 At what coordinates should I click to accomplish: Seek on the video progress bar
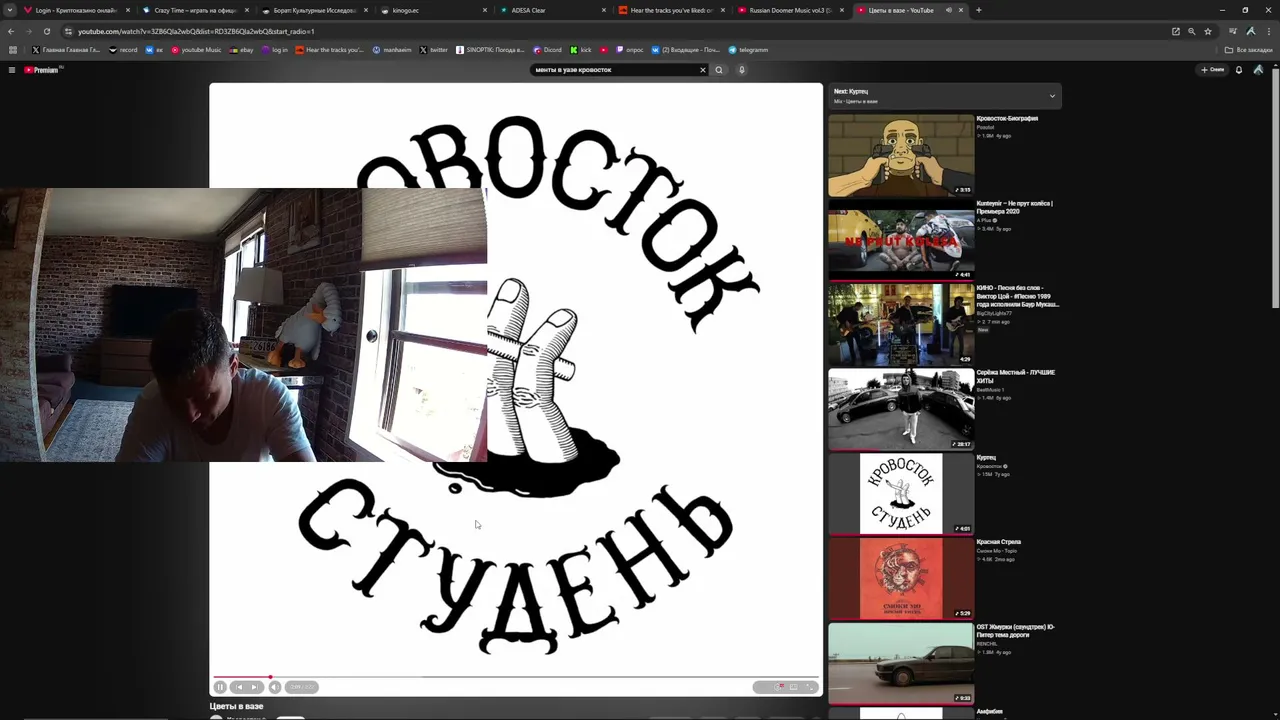coord(516,677)
